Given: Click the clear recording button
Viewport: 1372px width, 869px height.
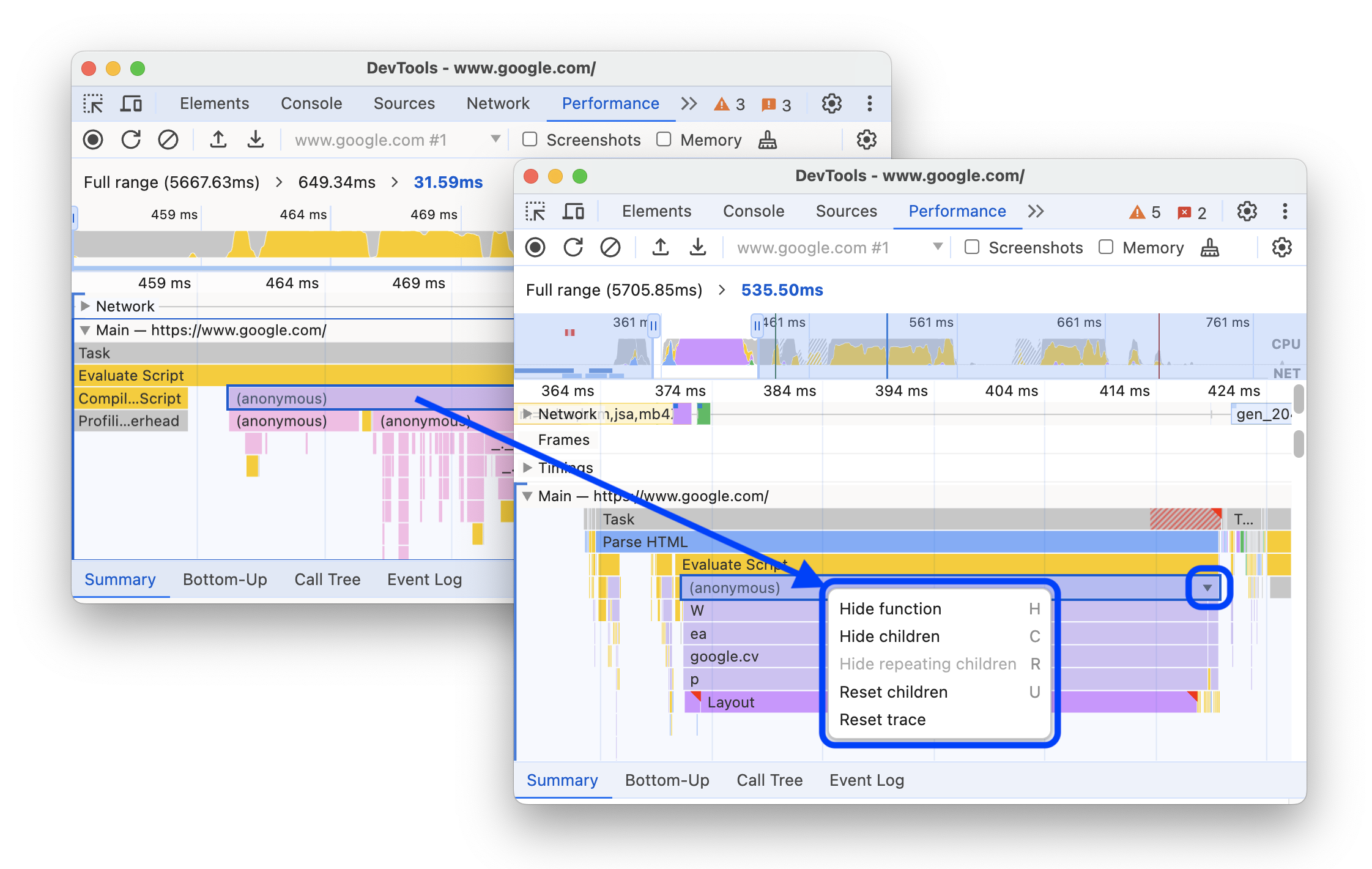Looking at the screenshot, I should 609,248.
